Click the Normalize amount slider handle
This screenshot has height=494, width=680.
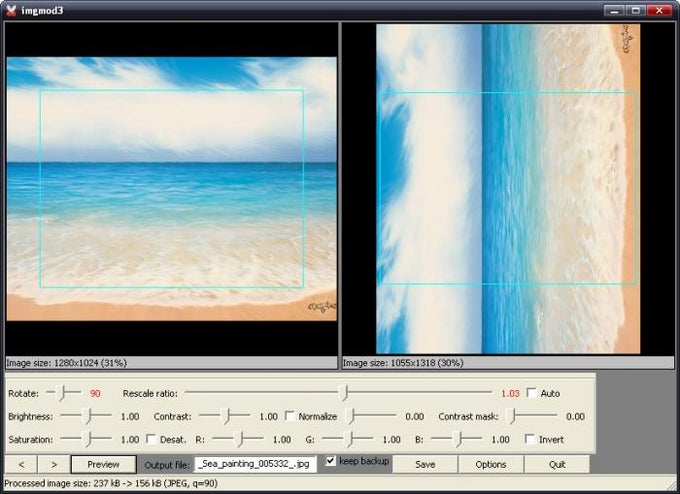tap(352, 416)
